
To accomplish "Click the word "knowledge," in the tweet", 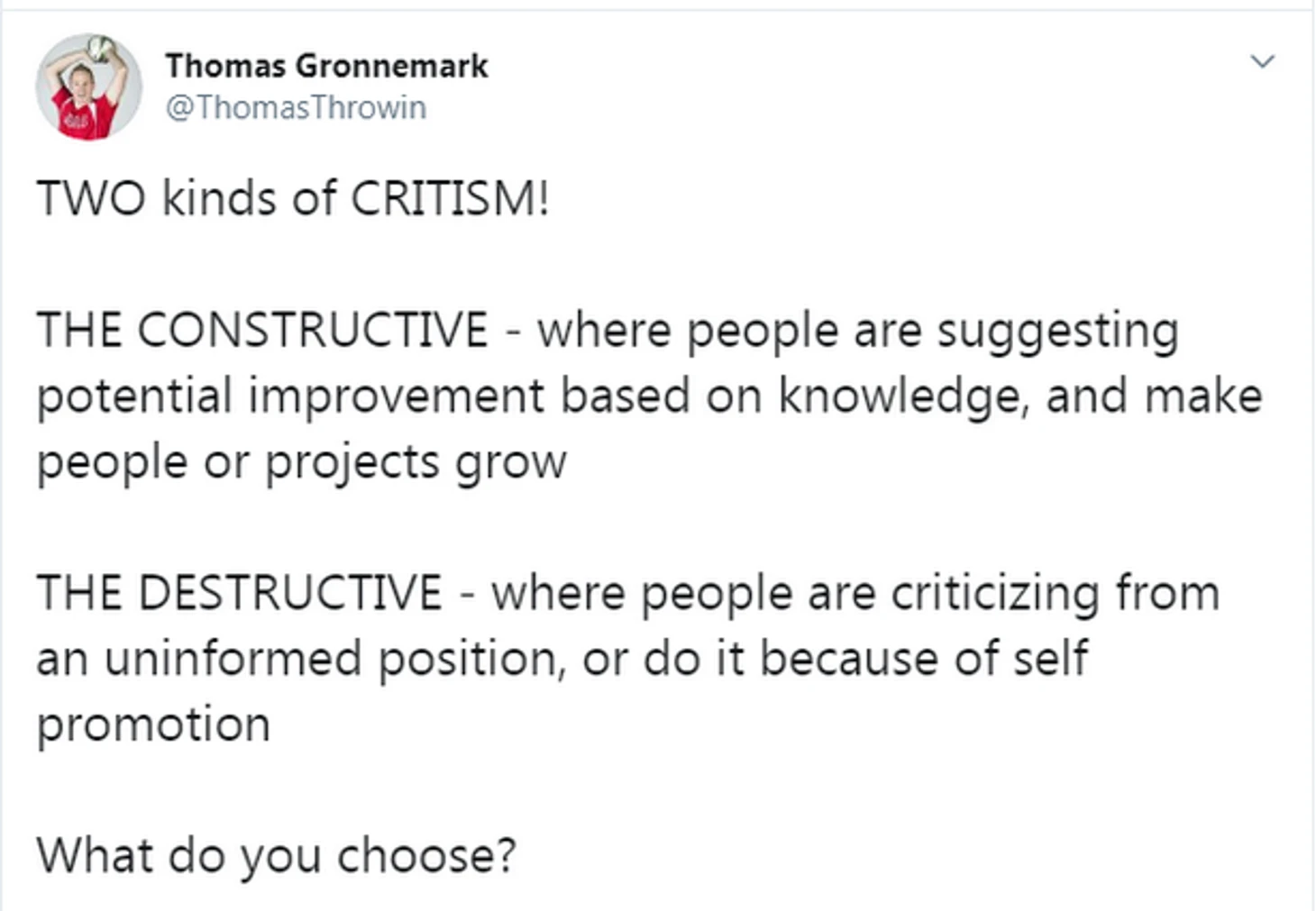I will point(902,396).
